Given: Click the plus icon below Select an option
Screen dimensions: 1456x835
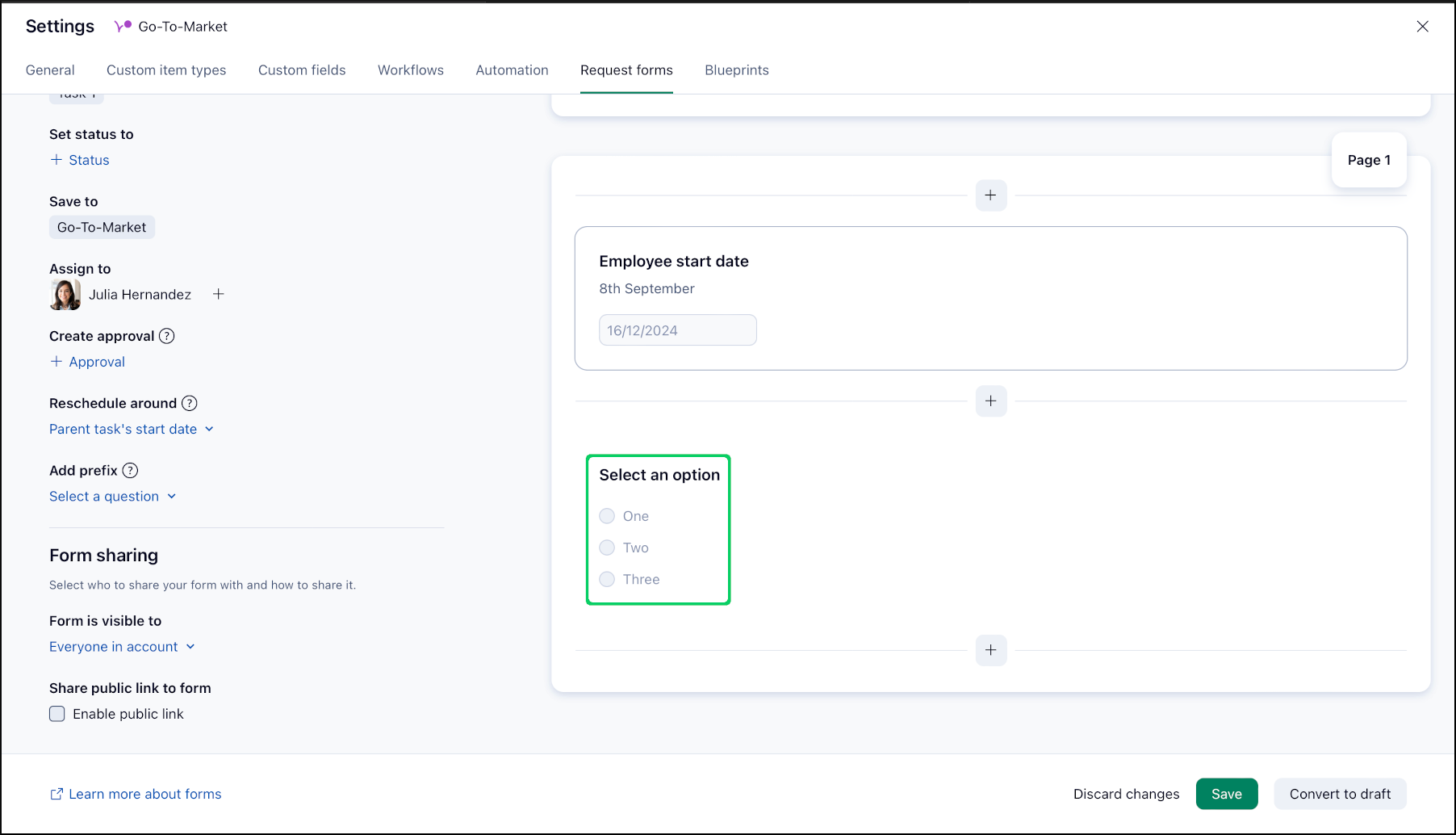Looking at the screenshot, I should pos(990,650).
